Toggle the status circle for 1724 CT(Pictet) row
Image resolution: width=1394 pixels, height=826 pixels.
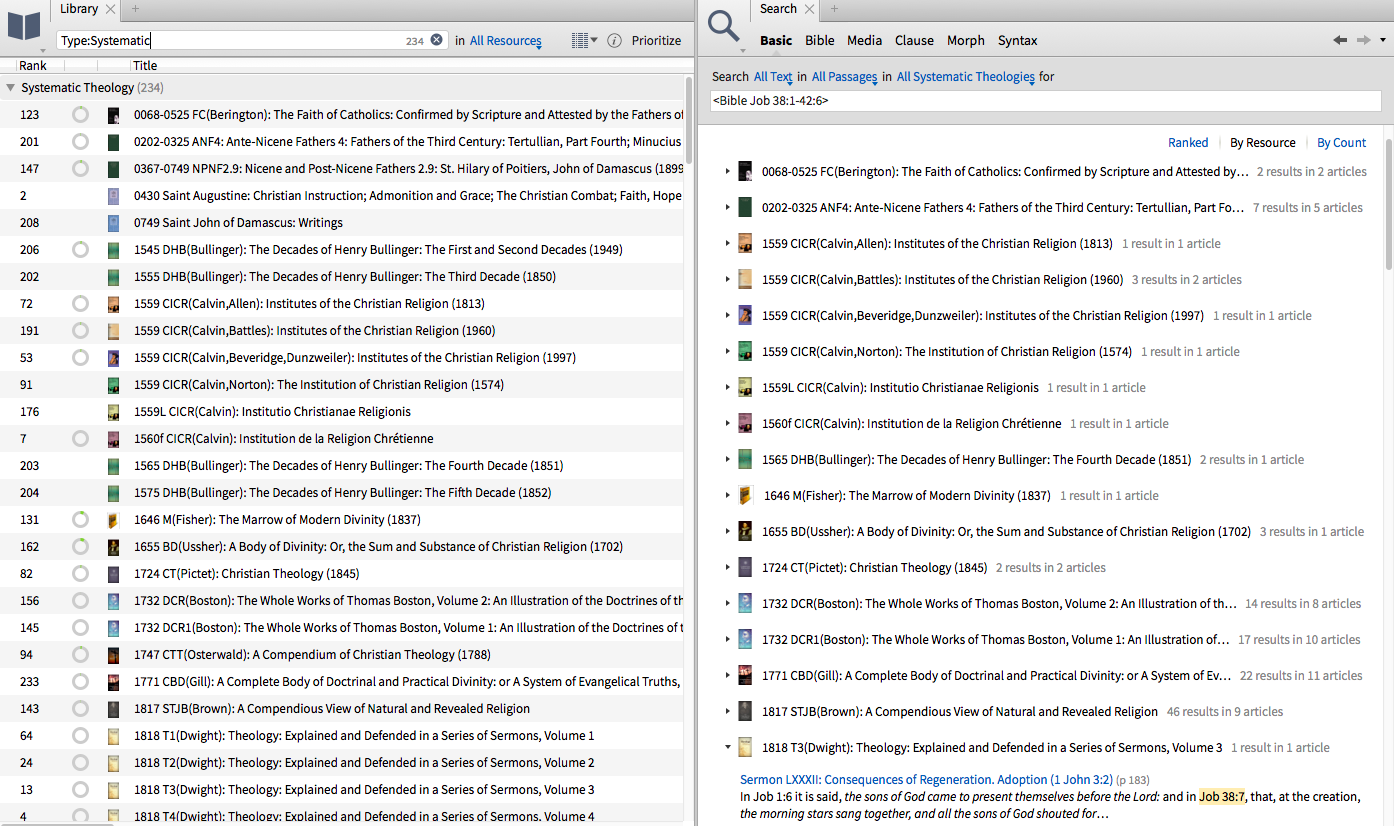pos(80,574)
